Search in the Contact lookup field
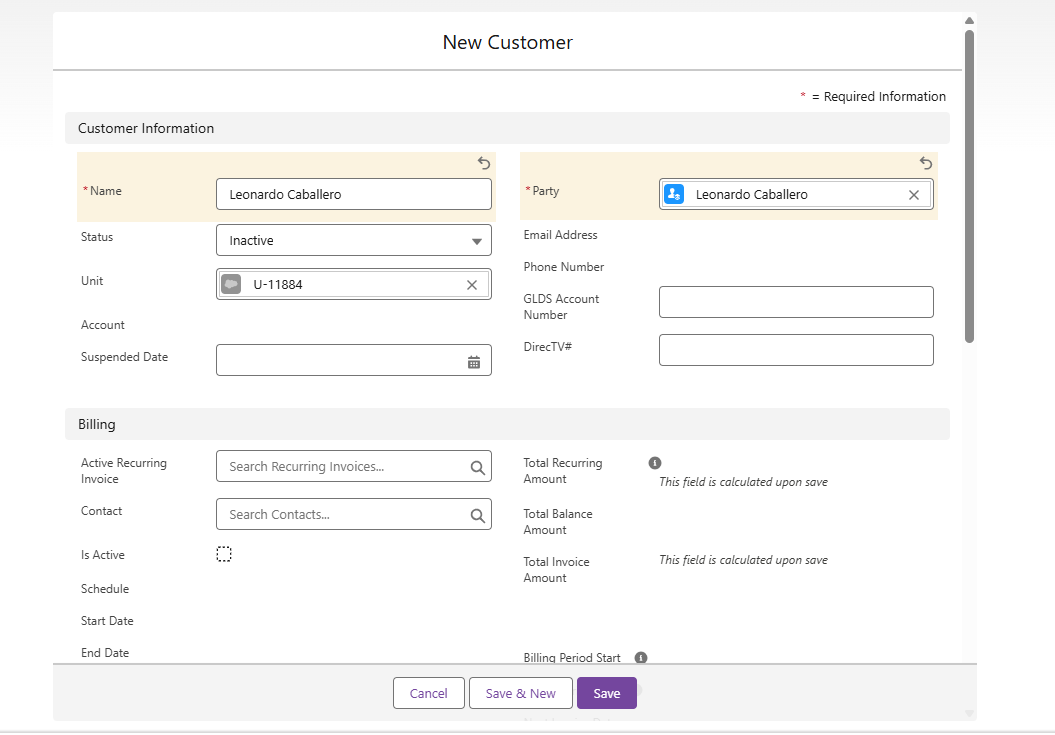Viewport: 1055px width, 735px height. pos(354,514)
